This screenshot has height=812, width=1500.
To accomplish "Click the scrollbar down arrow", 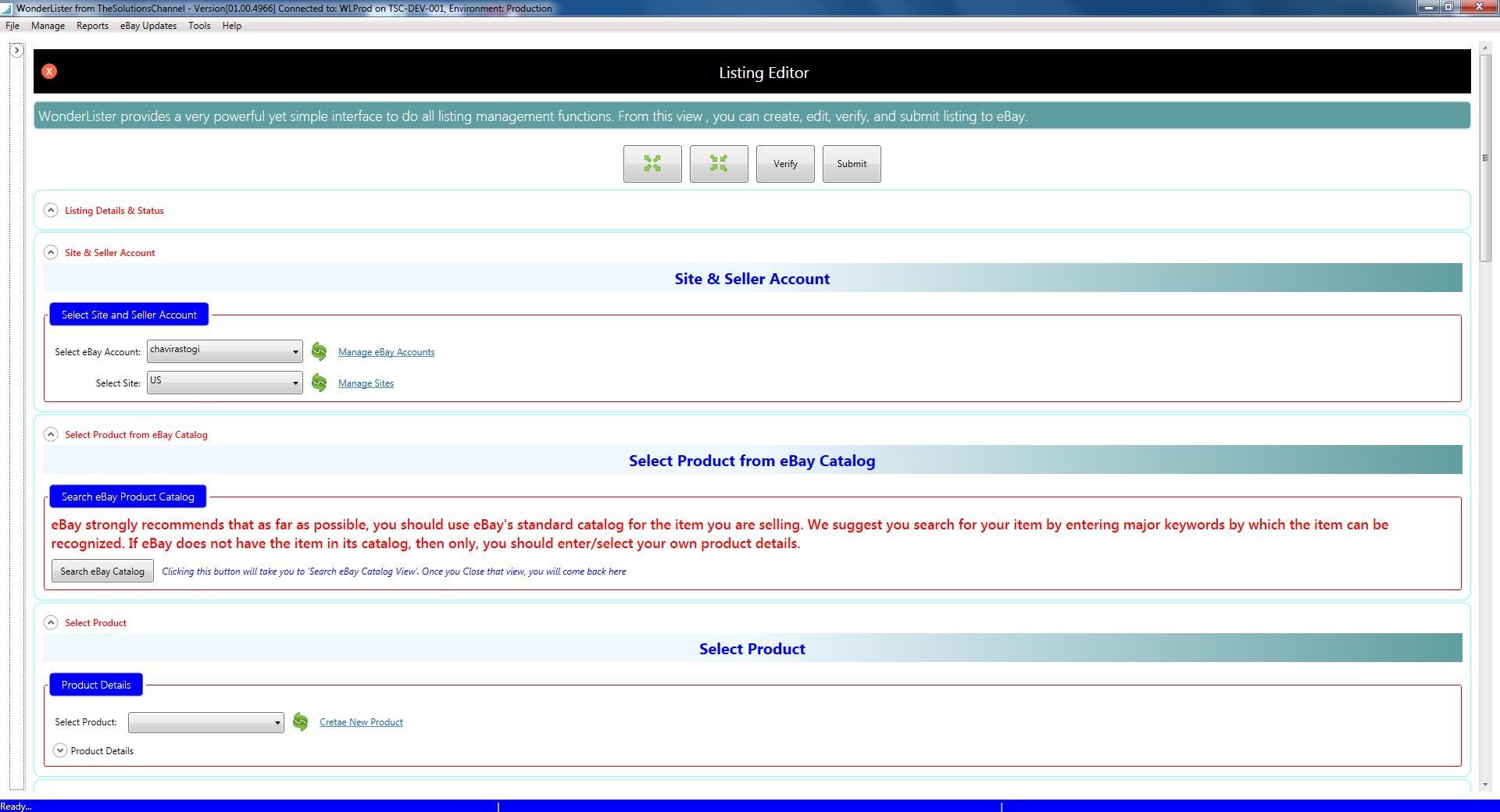I will pos(1485,785).
